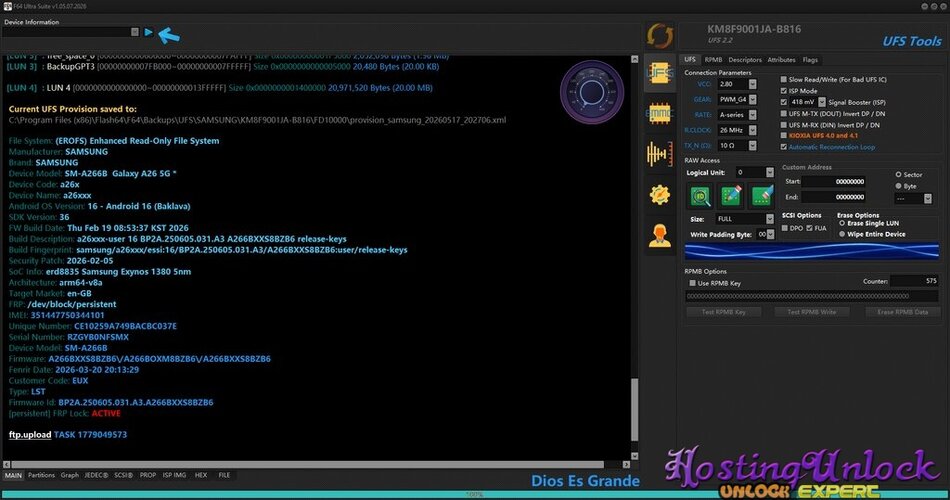Select the Sector radio button
This screenshot has width=950, height=500.
point(898,175)
